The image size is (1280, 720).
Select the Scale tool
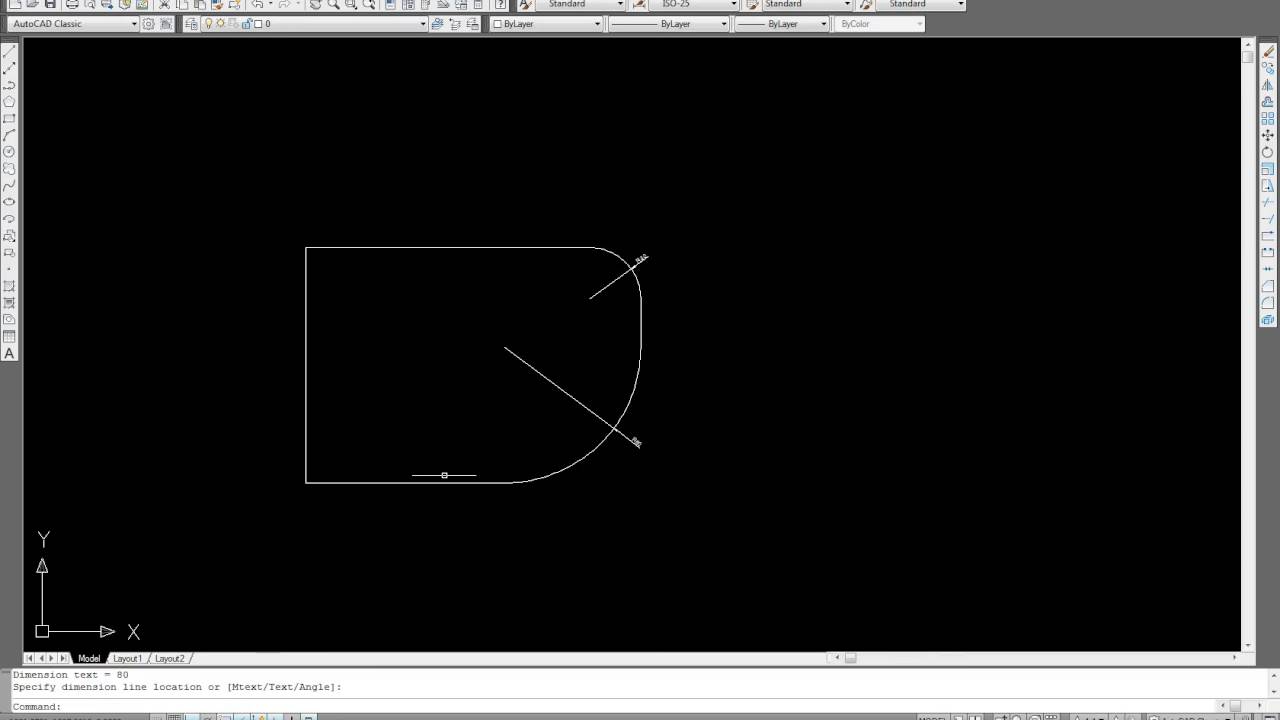click(1268, 169)
